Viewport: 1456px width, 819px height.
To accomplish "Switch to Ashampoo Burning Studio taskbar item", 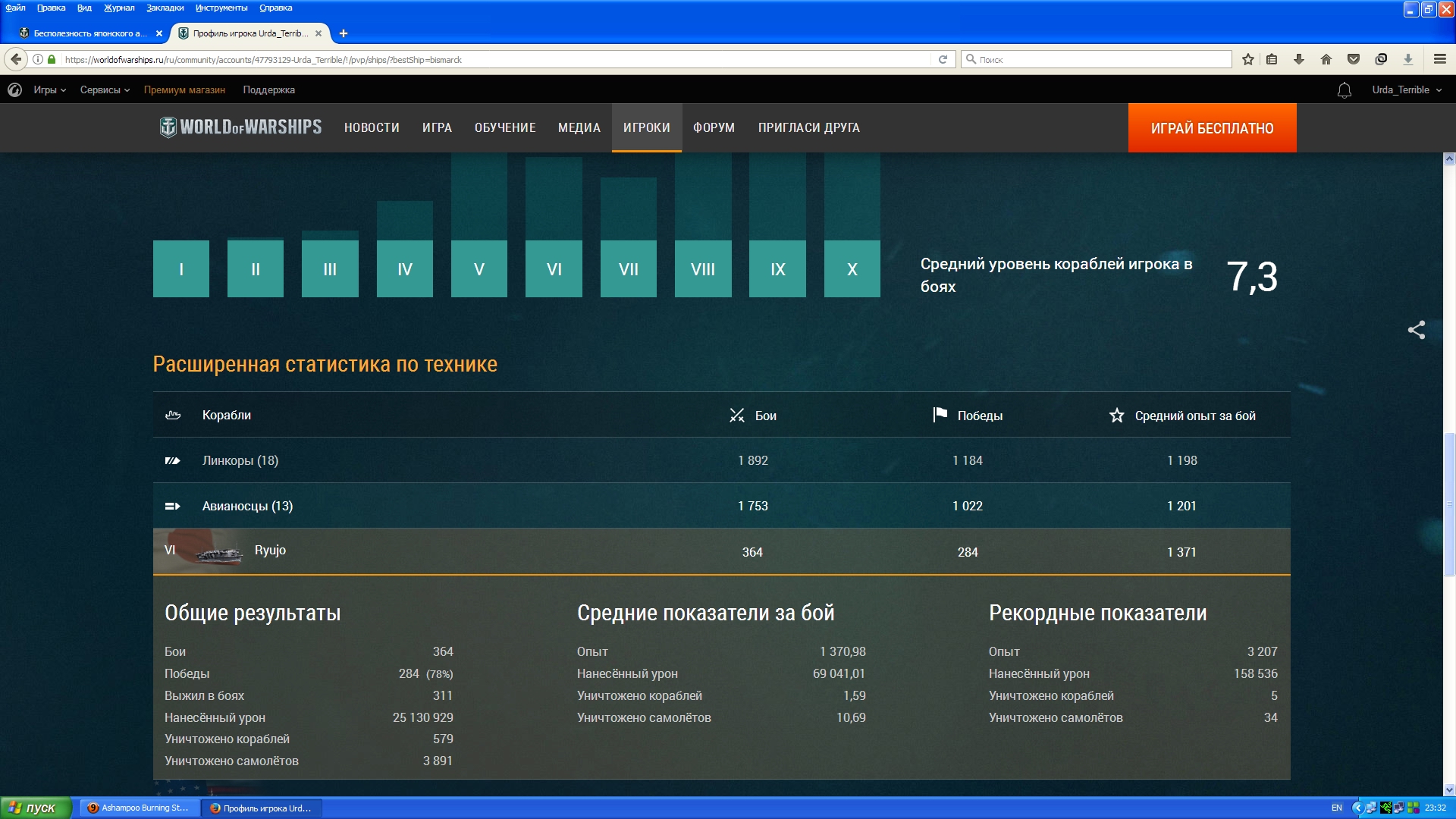I will click(140, 808).
